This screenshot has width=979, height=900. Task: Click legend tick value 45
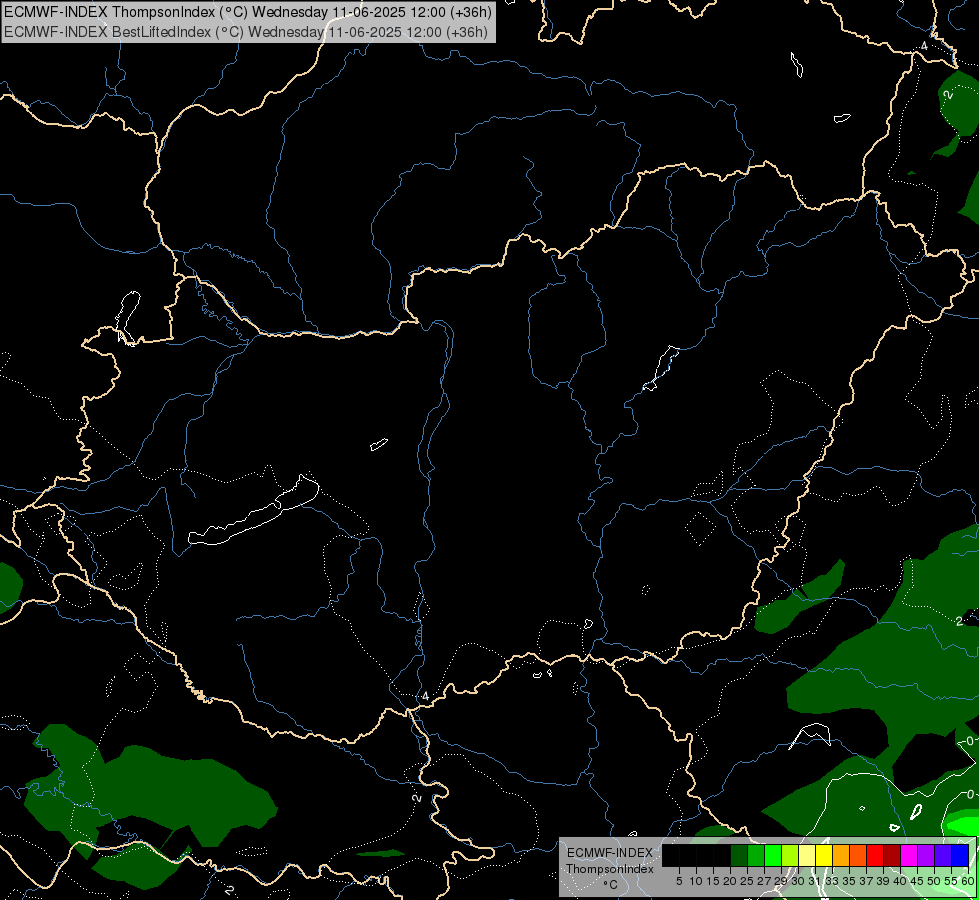coord(917,881)
